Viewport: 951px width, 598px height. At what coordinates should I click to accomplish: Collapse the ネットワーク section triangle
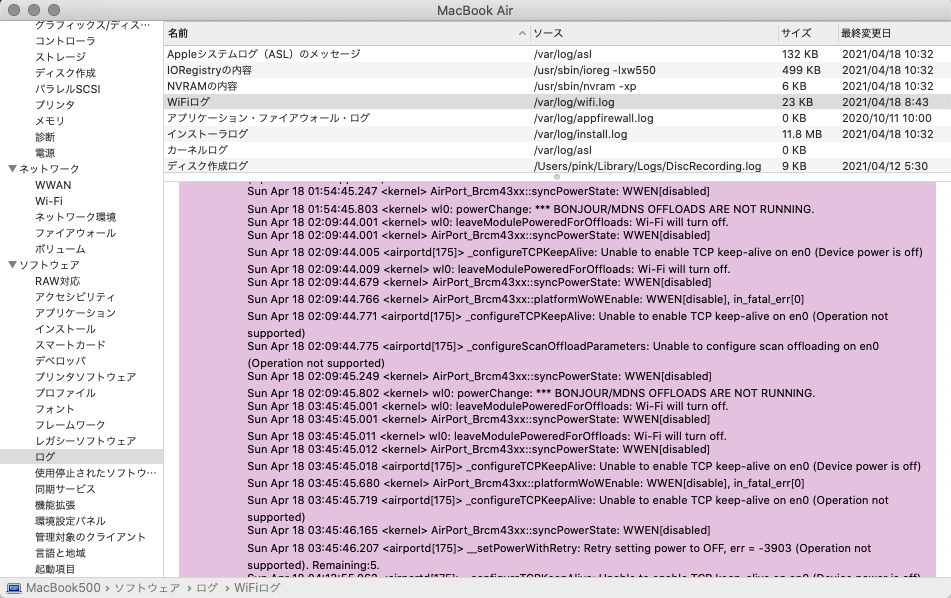point(12,169)
